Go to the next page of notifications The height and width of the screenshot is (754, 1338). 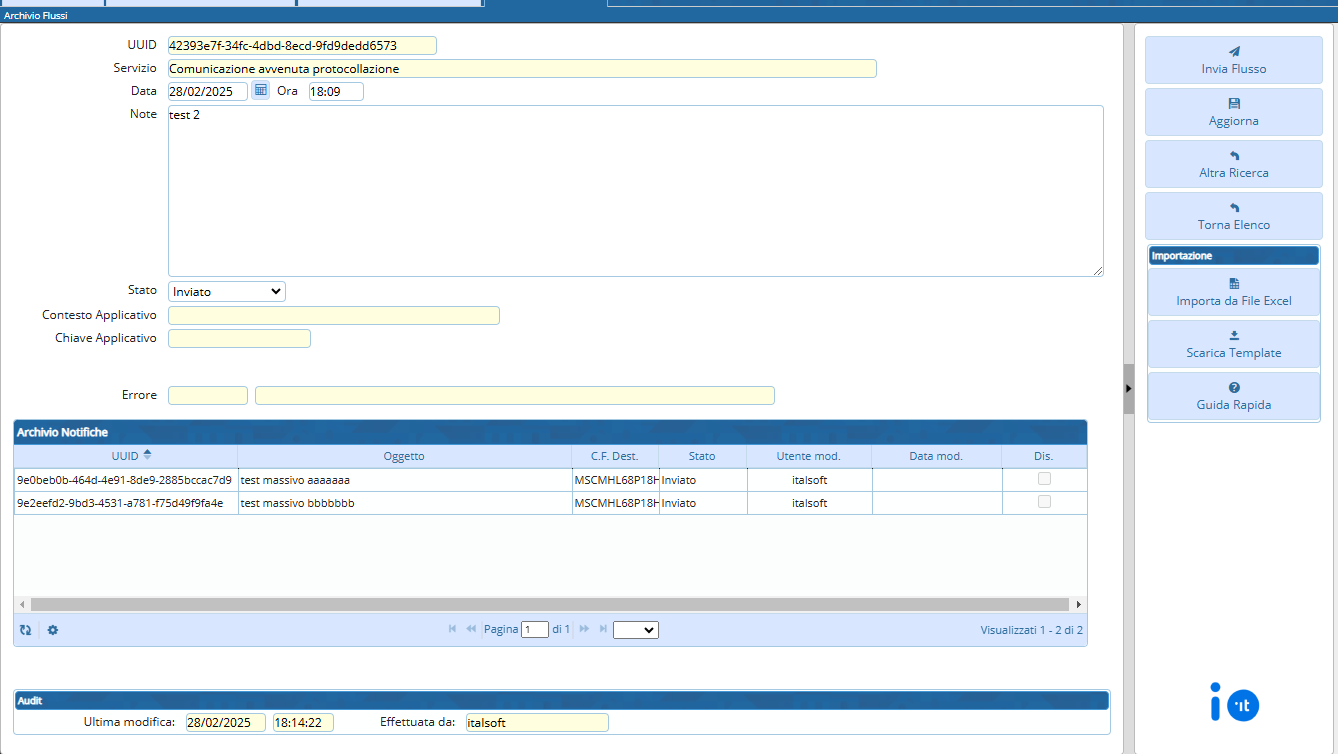tap(584, 629)
